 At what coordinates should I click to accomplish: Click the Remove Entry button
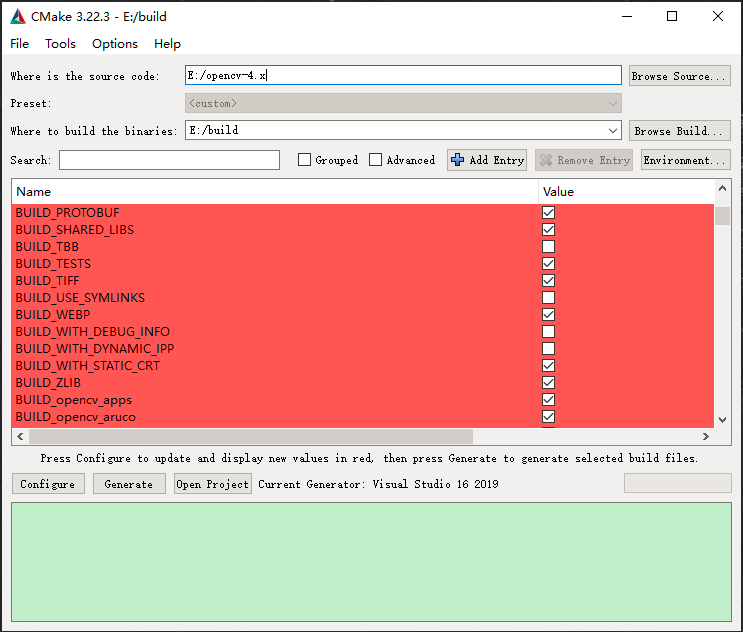(584, 160)
